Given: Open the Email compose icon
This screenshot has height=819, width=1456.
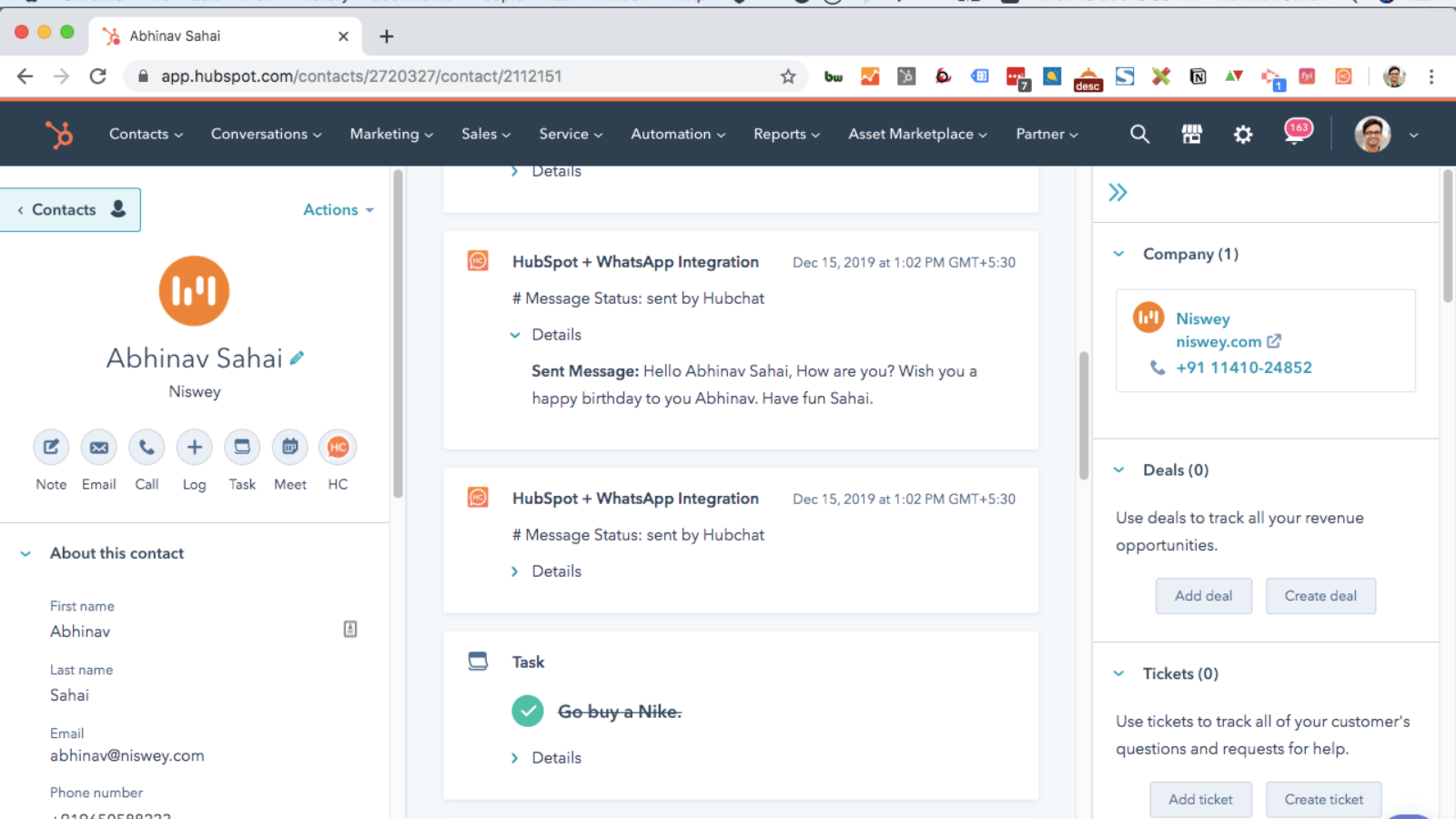Looking at the screenshot, I should (x=98, y=447).
